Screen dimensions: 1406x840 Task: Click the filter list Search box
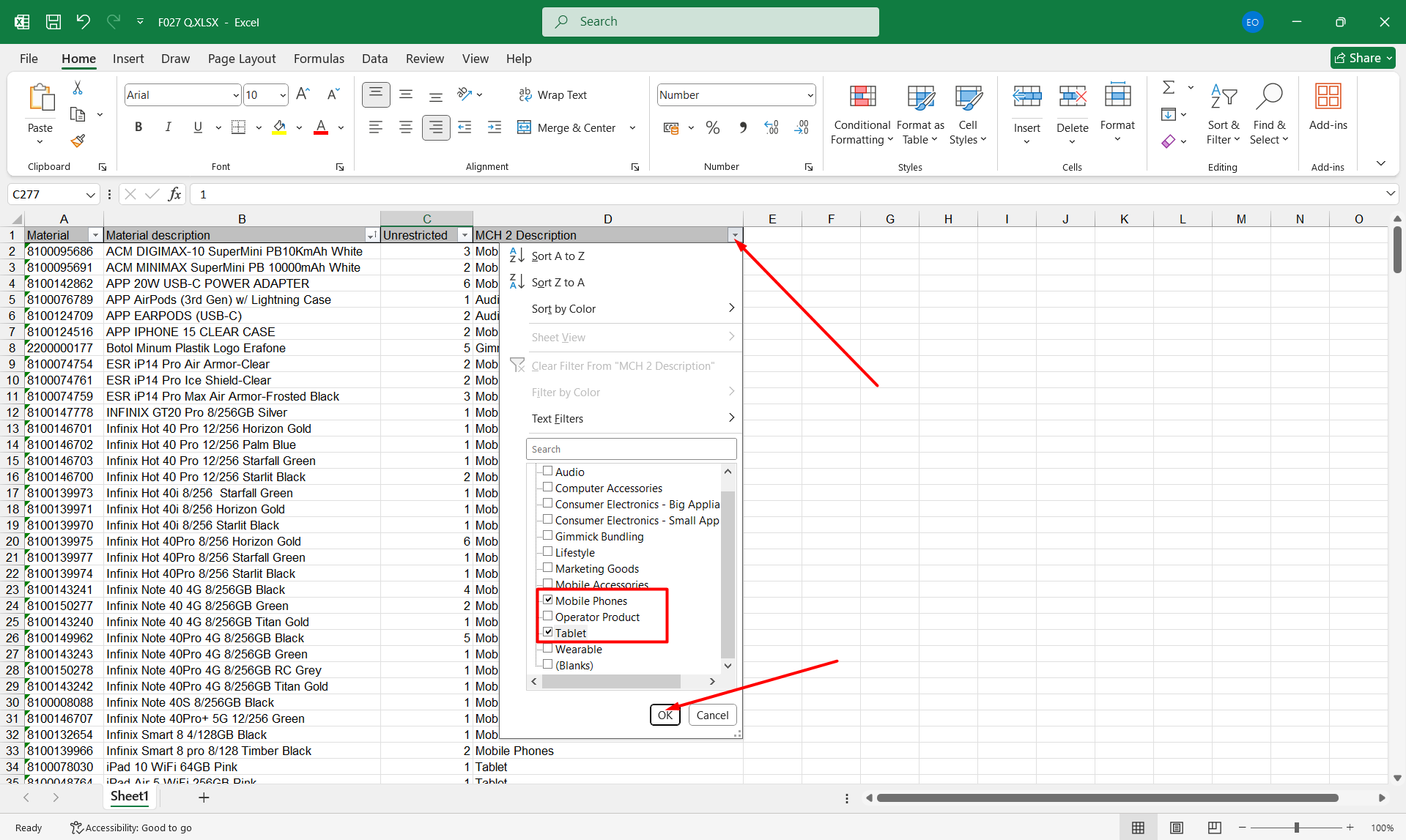click(x=631, y=449)
